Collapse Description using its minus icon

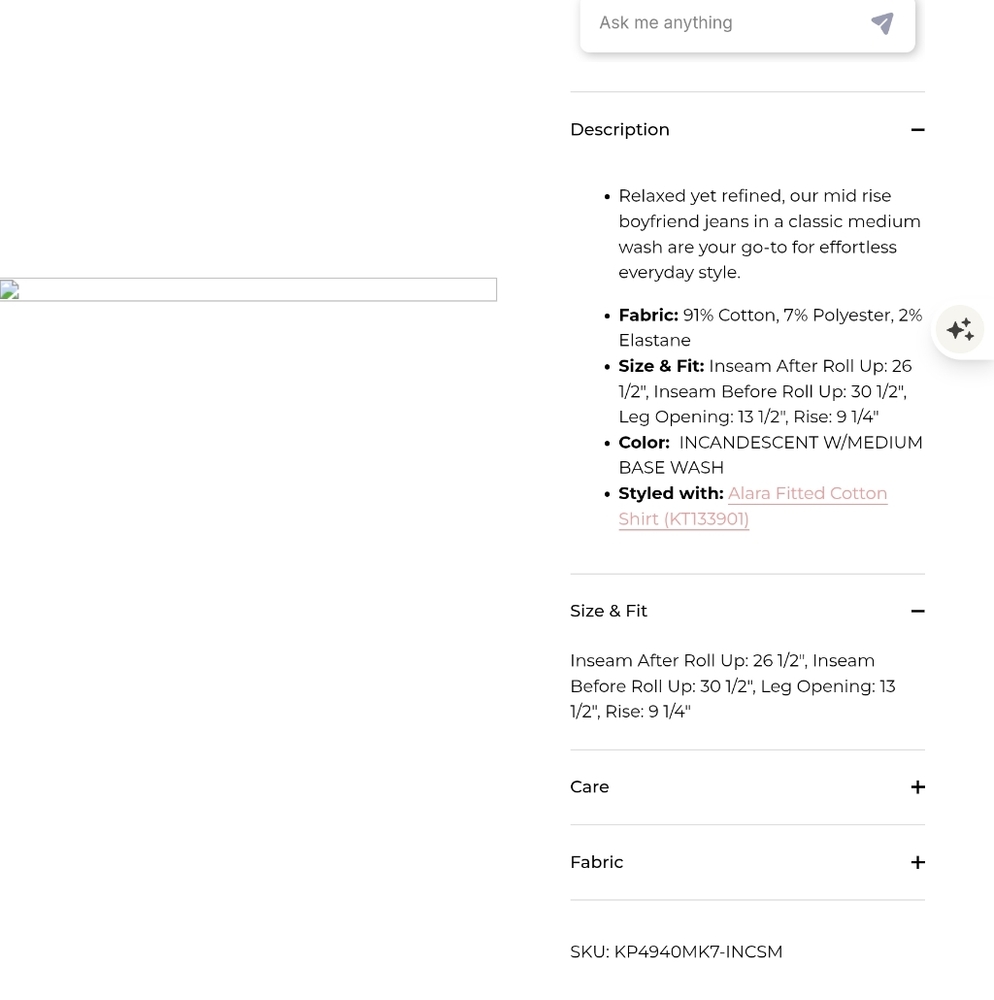point(917,130)
